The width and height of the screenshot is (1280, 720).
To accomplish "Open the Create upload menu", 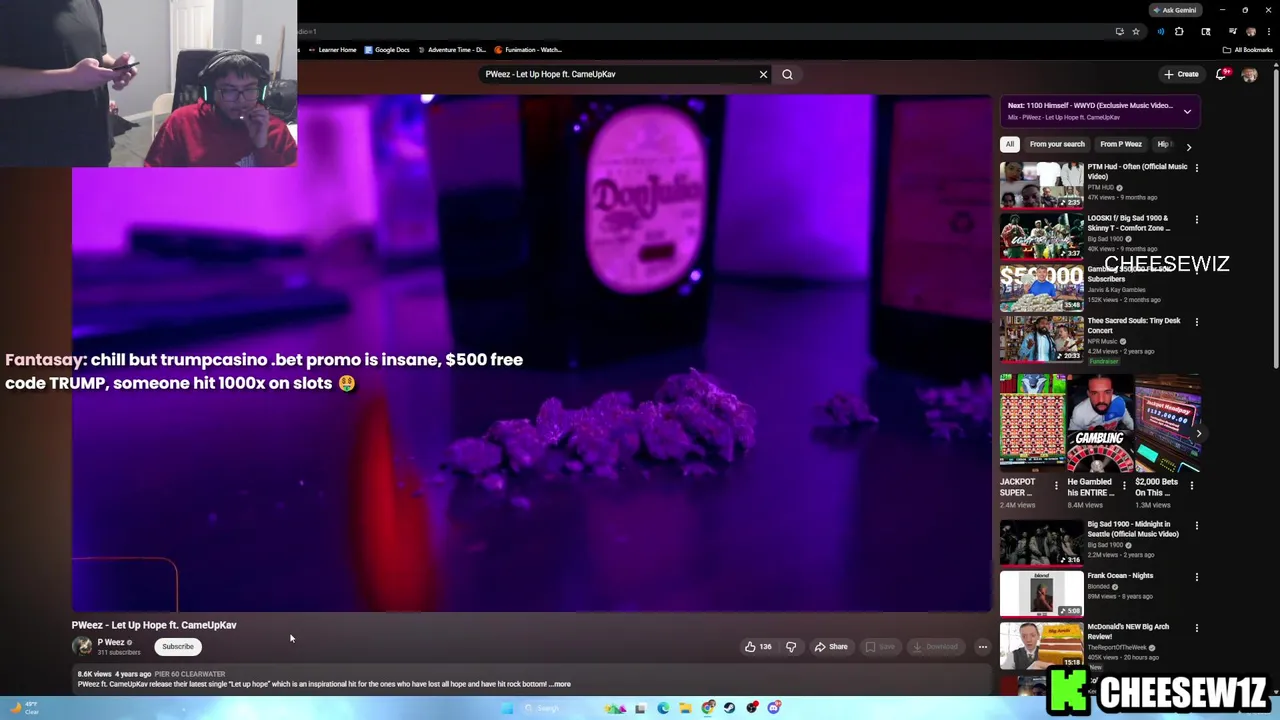I will 1181,74.
